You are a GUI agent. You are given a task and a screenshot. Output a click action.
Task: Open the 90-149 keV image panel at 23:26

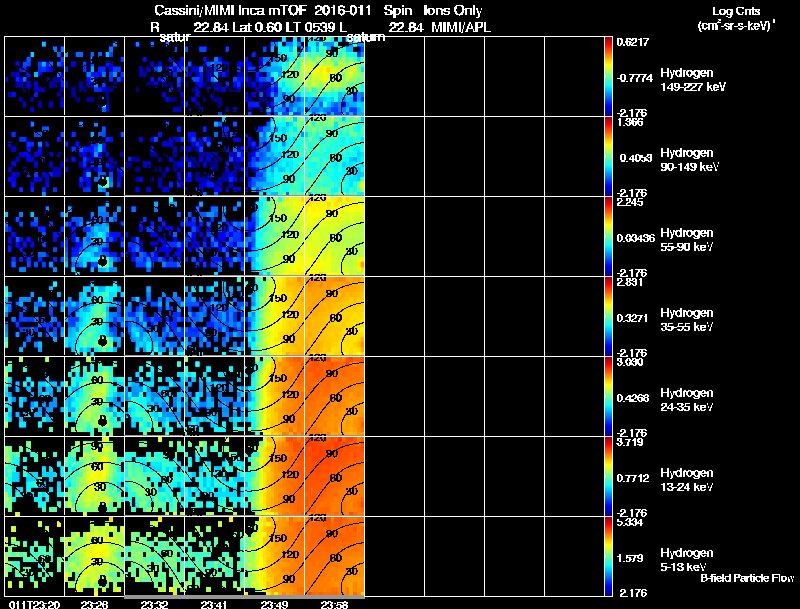click(94, 156)
